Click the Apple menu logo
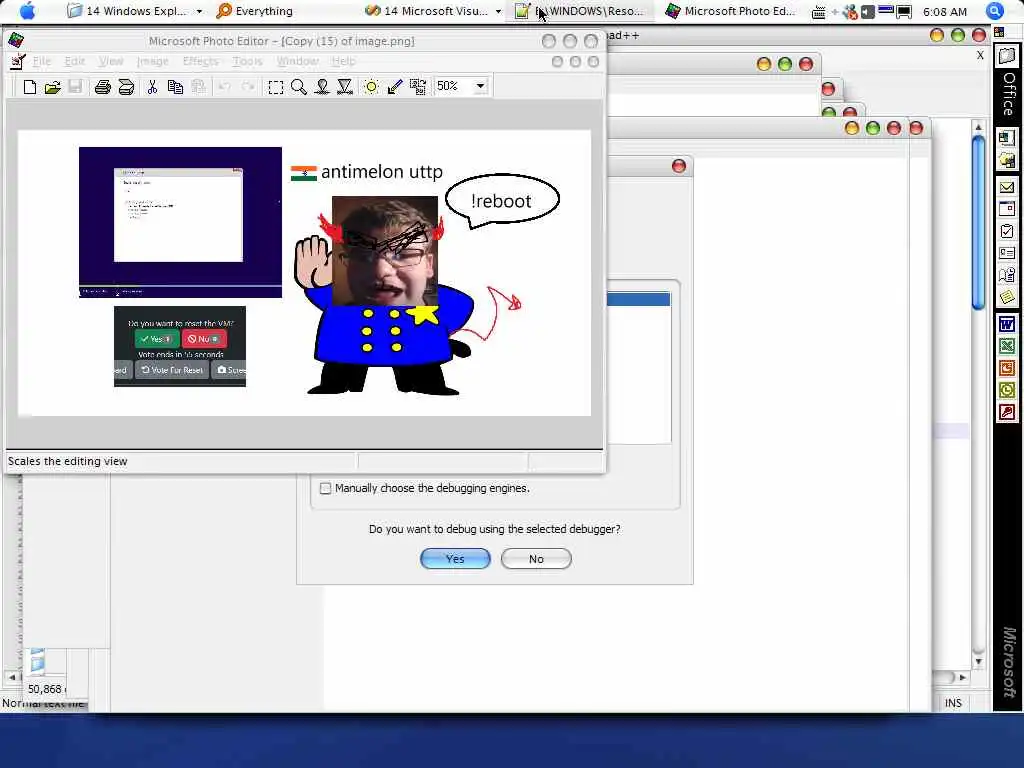This screenshot has height=768, width=1024. point(28,11)
